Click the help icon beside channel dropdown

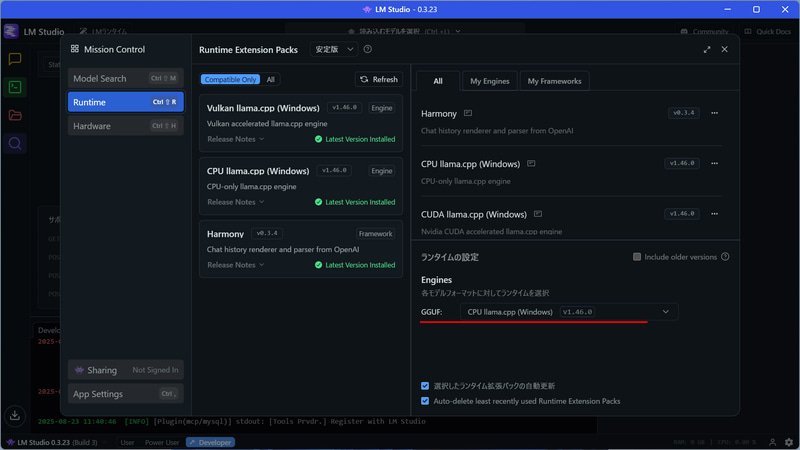click(x=367, y=49)
